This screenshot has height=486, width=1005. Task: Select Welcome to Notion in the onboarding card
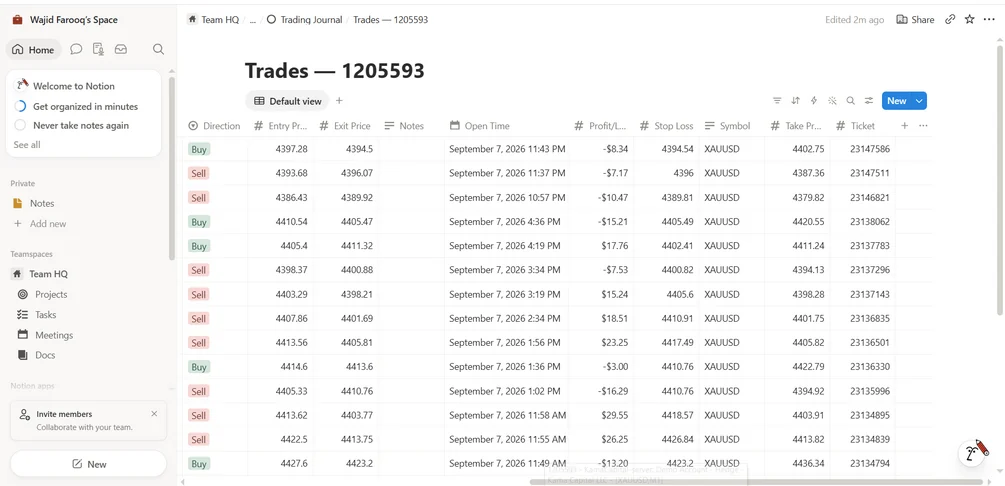point(74,86)
